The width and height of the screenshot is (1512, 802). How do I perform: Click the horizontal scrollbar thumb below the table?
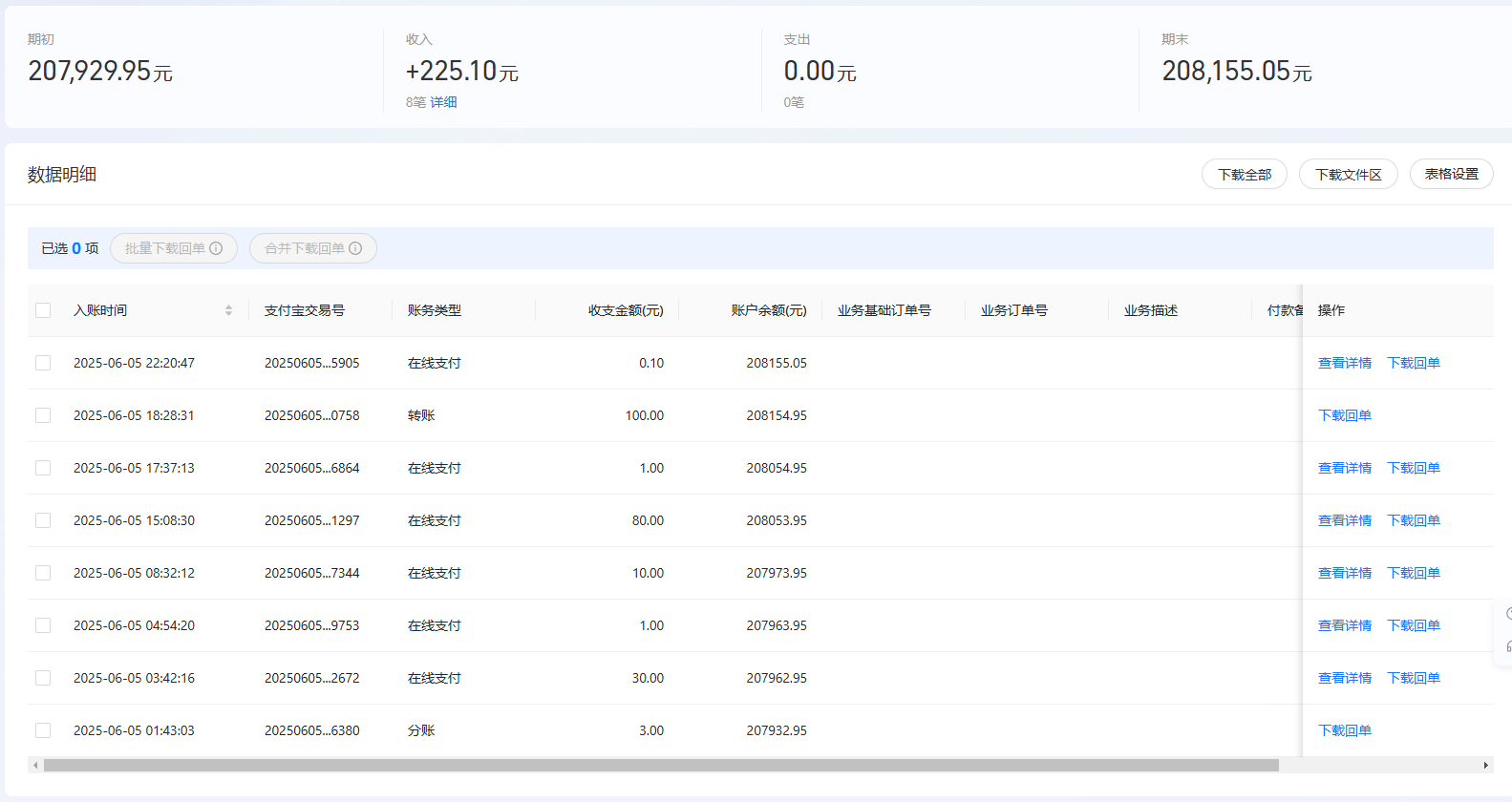(x=661, y=765)
